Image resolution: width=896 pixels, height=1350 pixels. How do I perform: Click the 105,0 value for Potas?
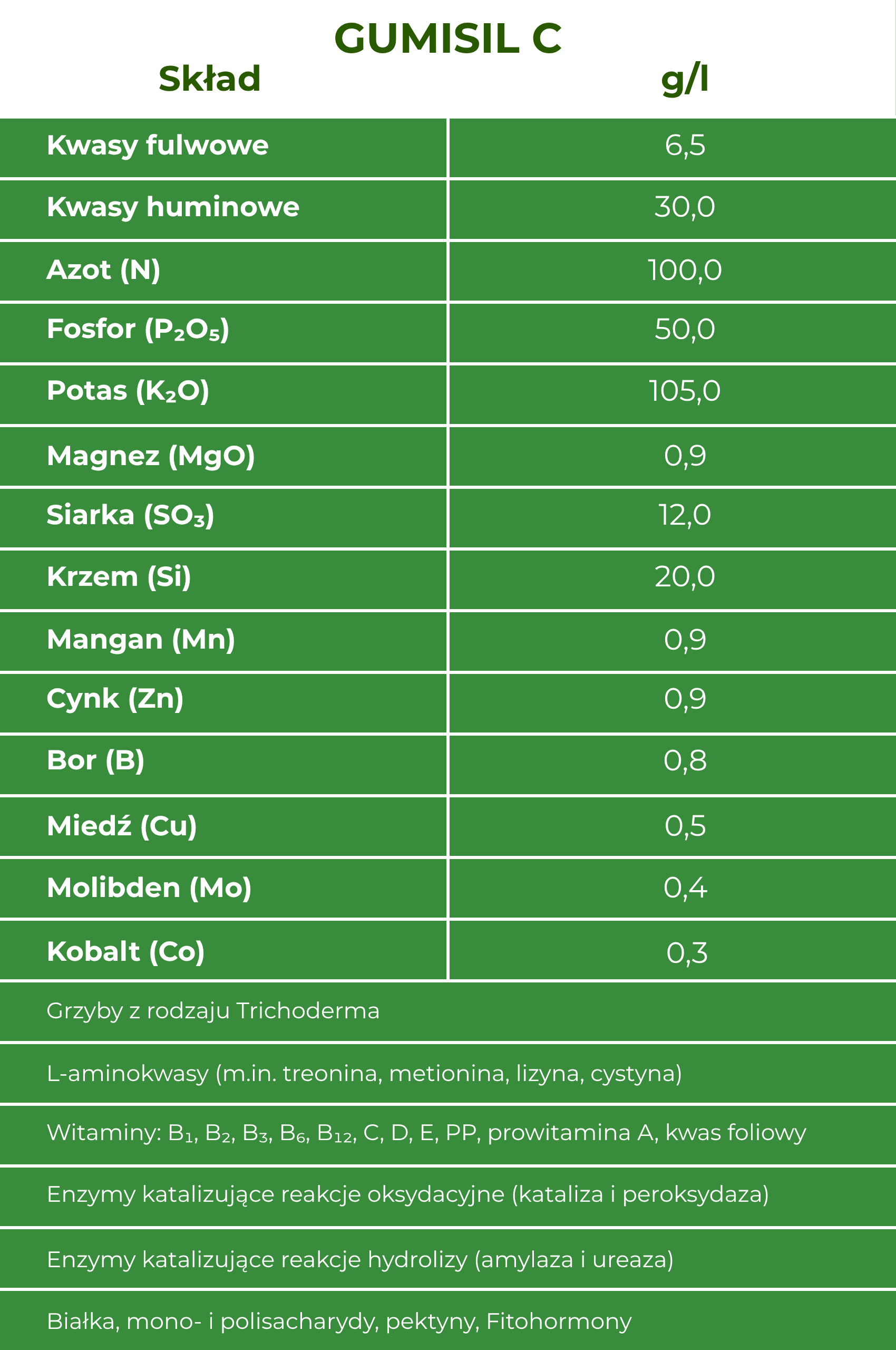click(685, 392)
